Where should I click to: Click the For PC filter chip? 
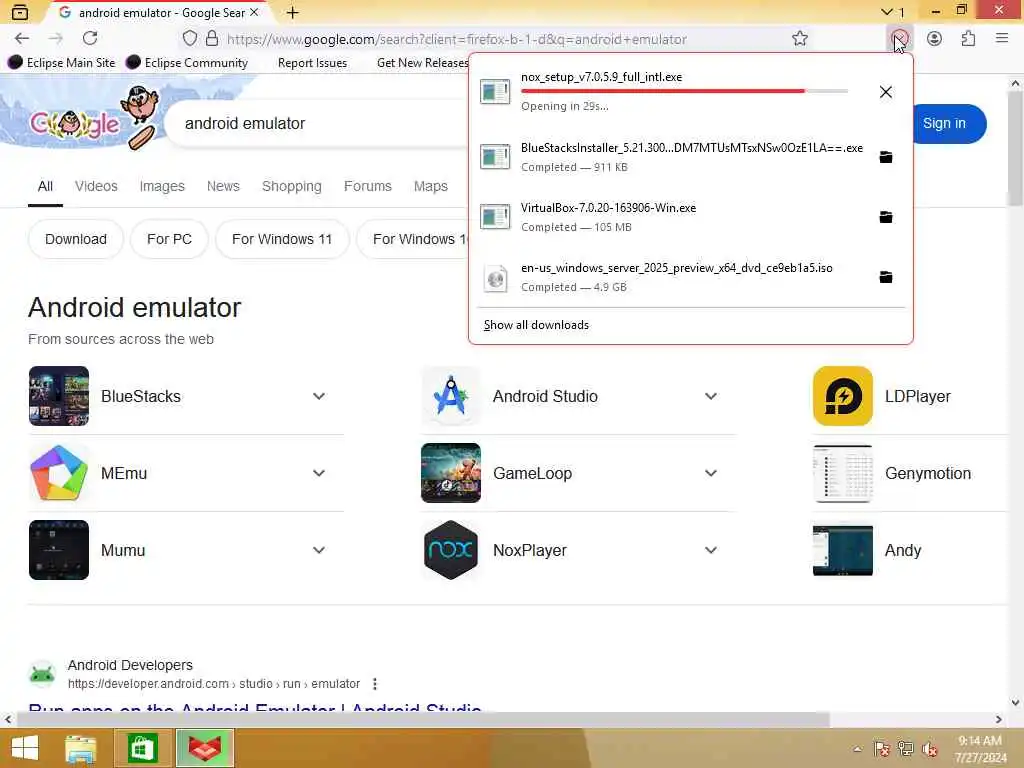[x=169, y=239]
